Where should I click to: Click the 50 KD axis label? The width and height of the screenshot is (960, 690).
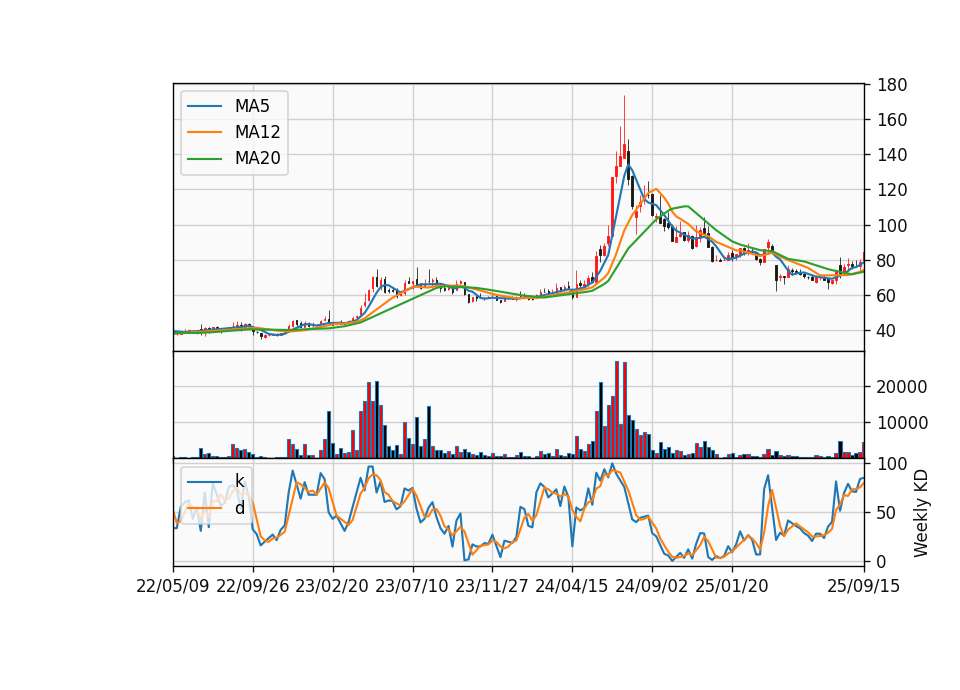pyautogui.click(x=887, y=513)
